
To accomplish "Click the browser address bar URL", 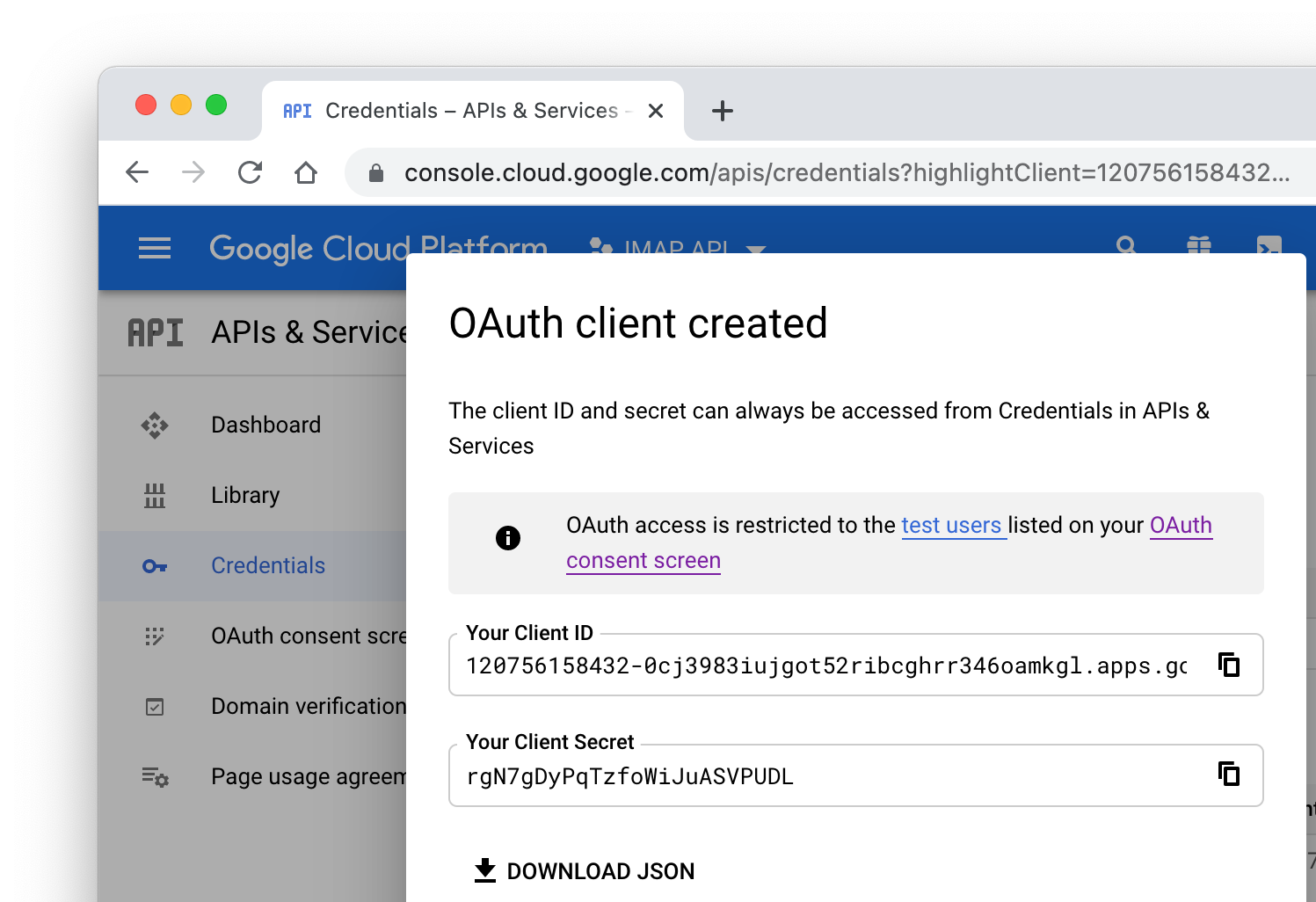I will pos(847,172).
